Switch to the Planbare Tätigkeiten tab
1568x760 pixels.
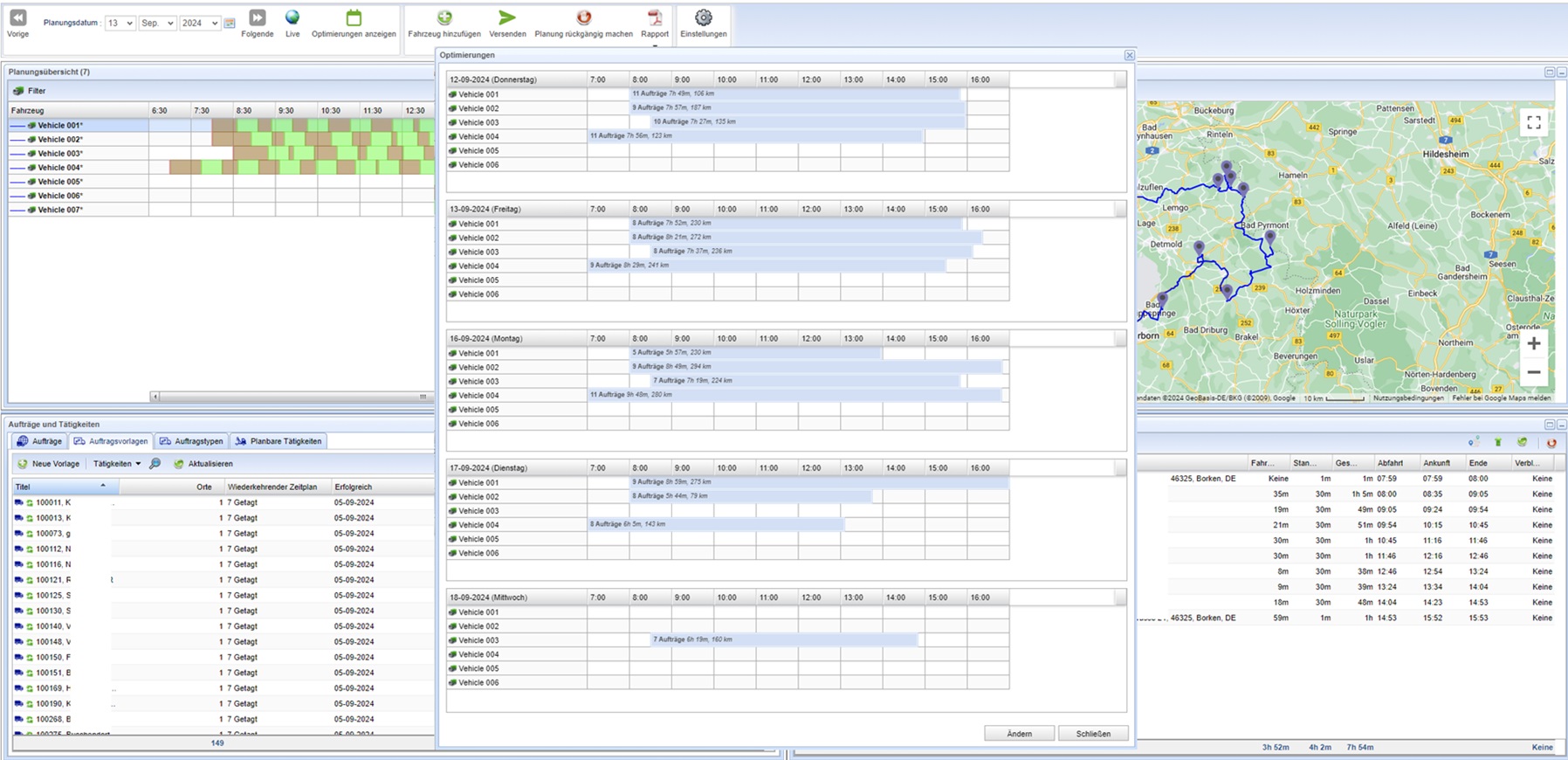click(279, 441)
